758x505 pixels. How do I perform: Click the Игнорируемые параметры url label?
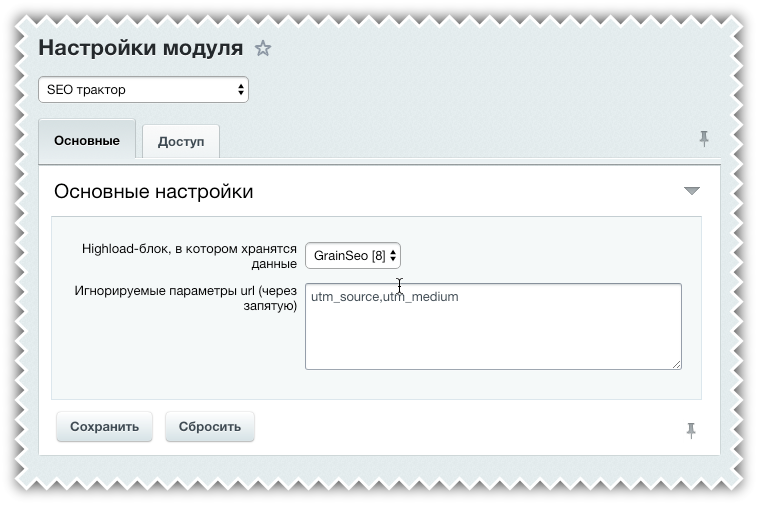coord(185,298)
